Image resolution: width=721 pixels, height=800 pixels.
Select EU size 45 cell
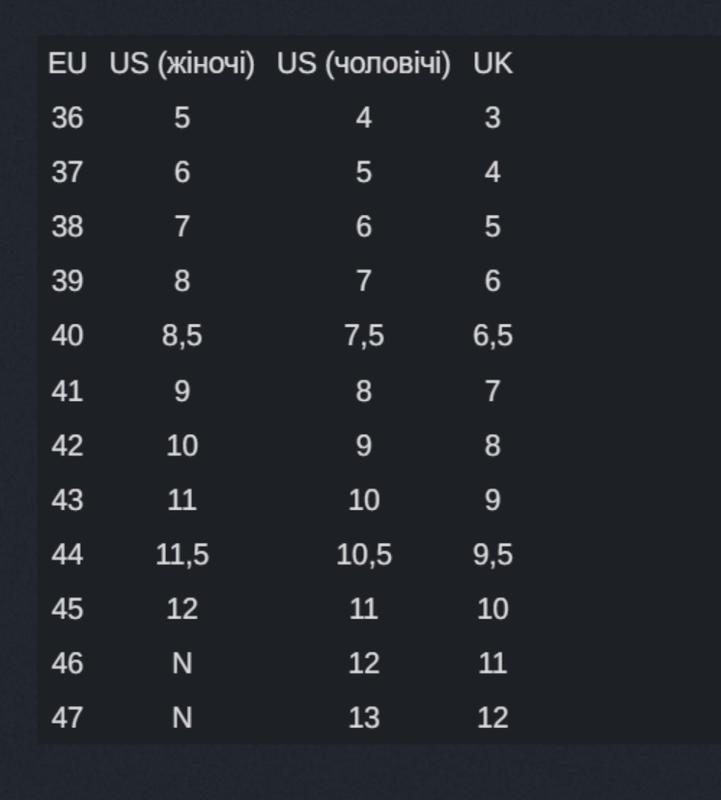point(67,609)
